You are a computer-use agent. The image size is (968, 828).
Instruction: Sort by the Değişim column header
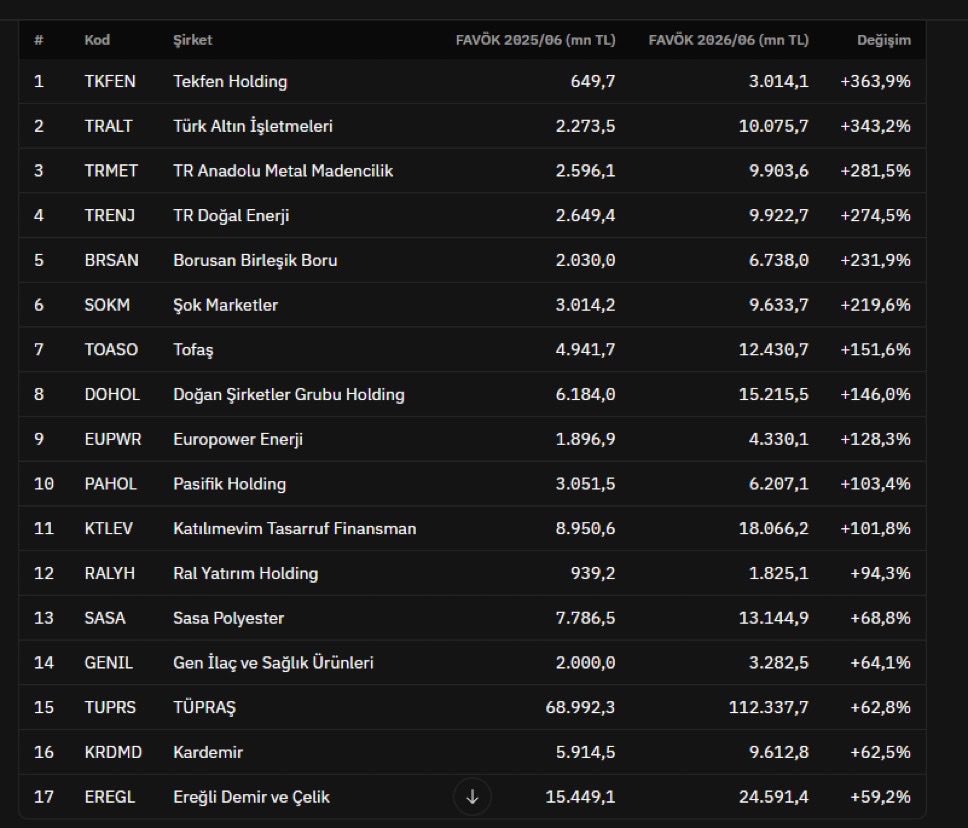(883, 40)
